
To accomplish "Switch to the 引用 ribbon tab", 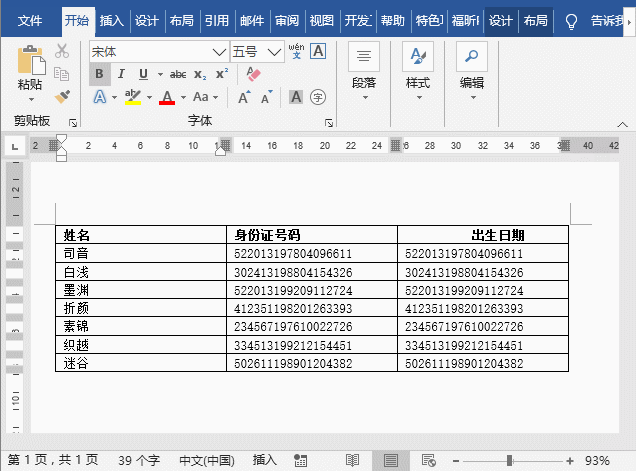I will click(217, 21).
